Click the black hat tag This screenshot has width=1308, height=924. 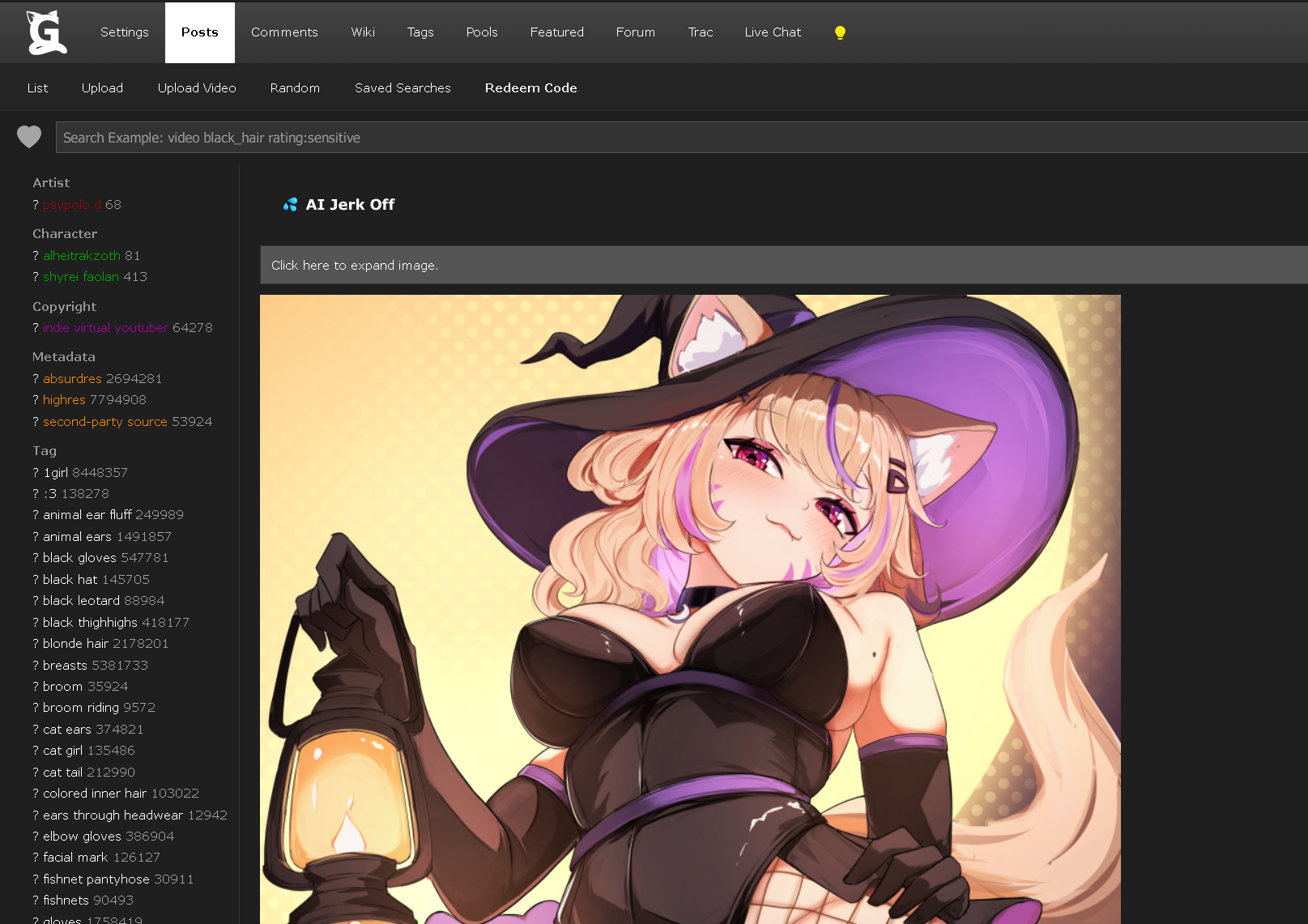[70, 580]
